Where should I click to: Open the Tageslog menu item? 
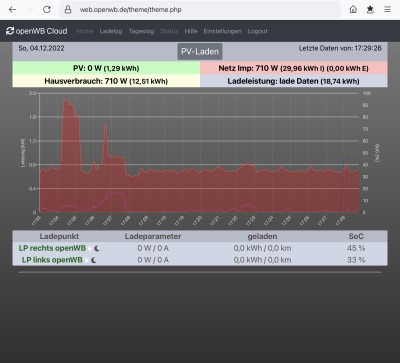point(141,31)
